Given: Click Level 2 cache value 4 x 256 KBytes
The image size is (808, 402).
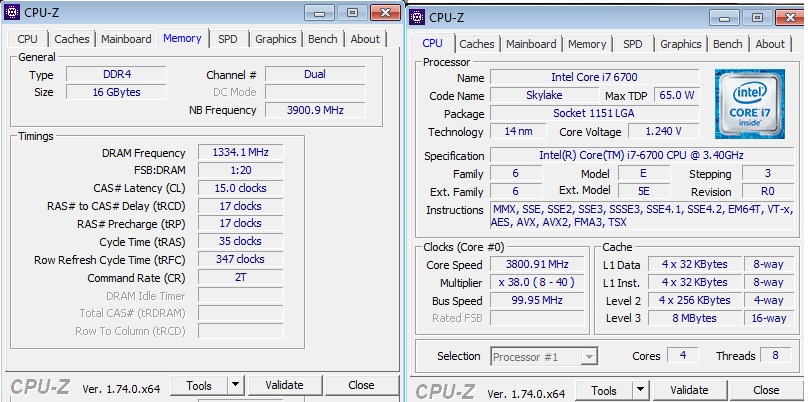Looking at the screenshot, I should click(695, 300).
